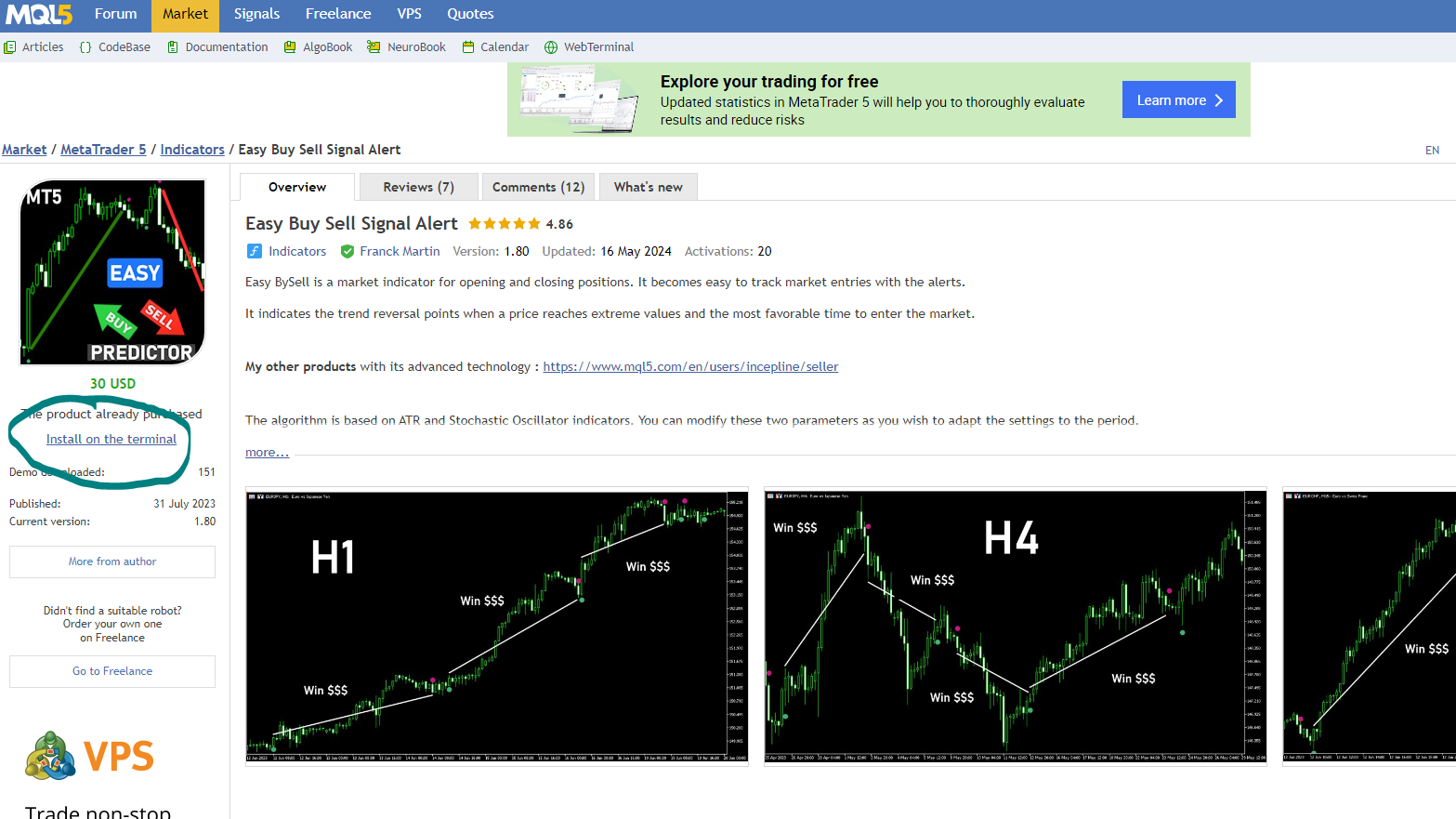Open the Freelance menu
1456x819 pixels.
[338, 14]
